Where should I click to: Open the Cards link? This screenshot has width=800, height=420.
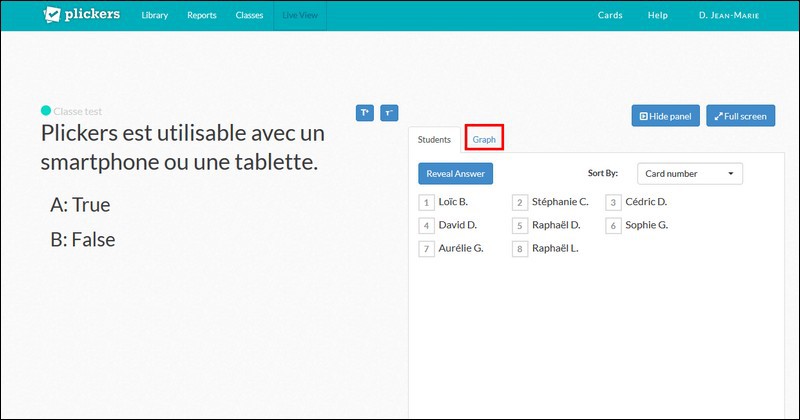tap(610, 16)
